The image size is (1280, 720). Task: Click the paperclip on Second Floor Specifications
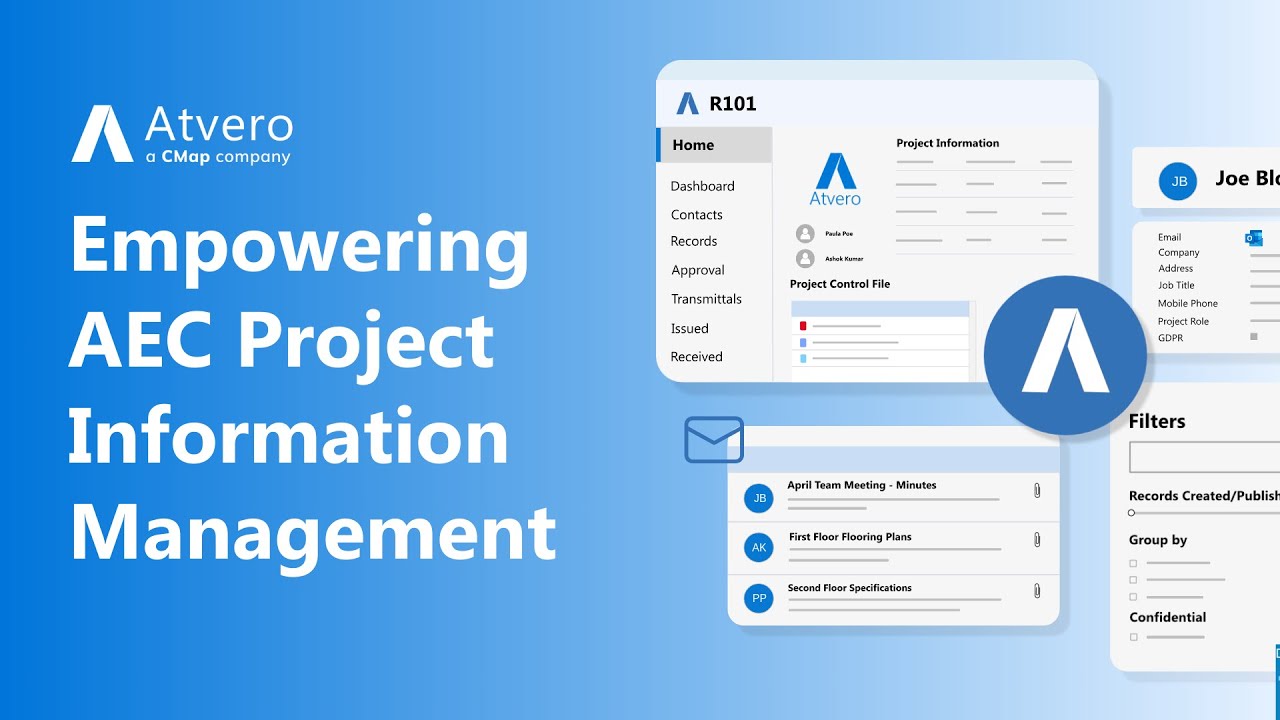1037,591
